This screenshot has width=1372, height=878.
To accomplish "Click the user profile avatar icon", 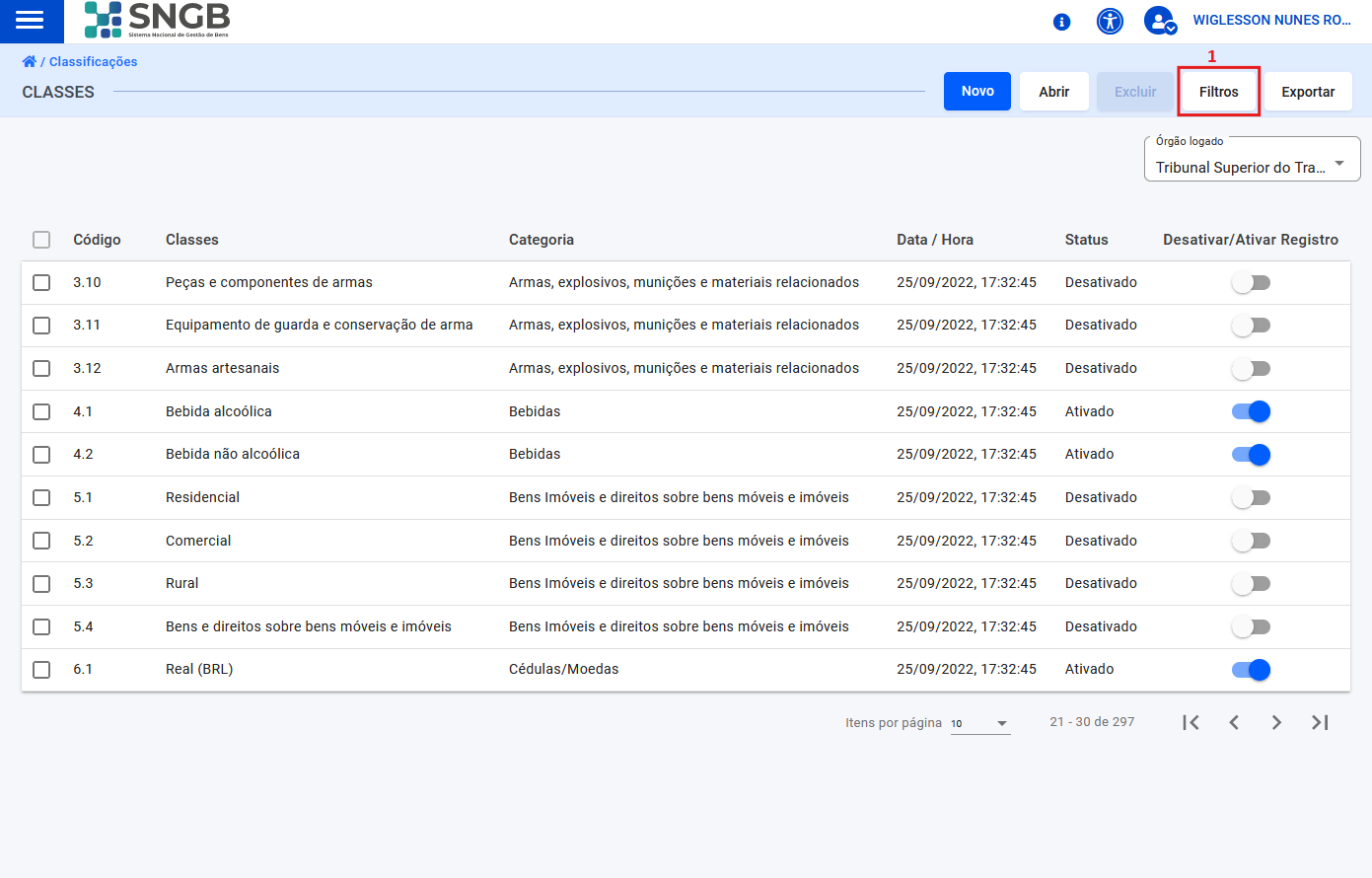I will 1160,21.
